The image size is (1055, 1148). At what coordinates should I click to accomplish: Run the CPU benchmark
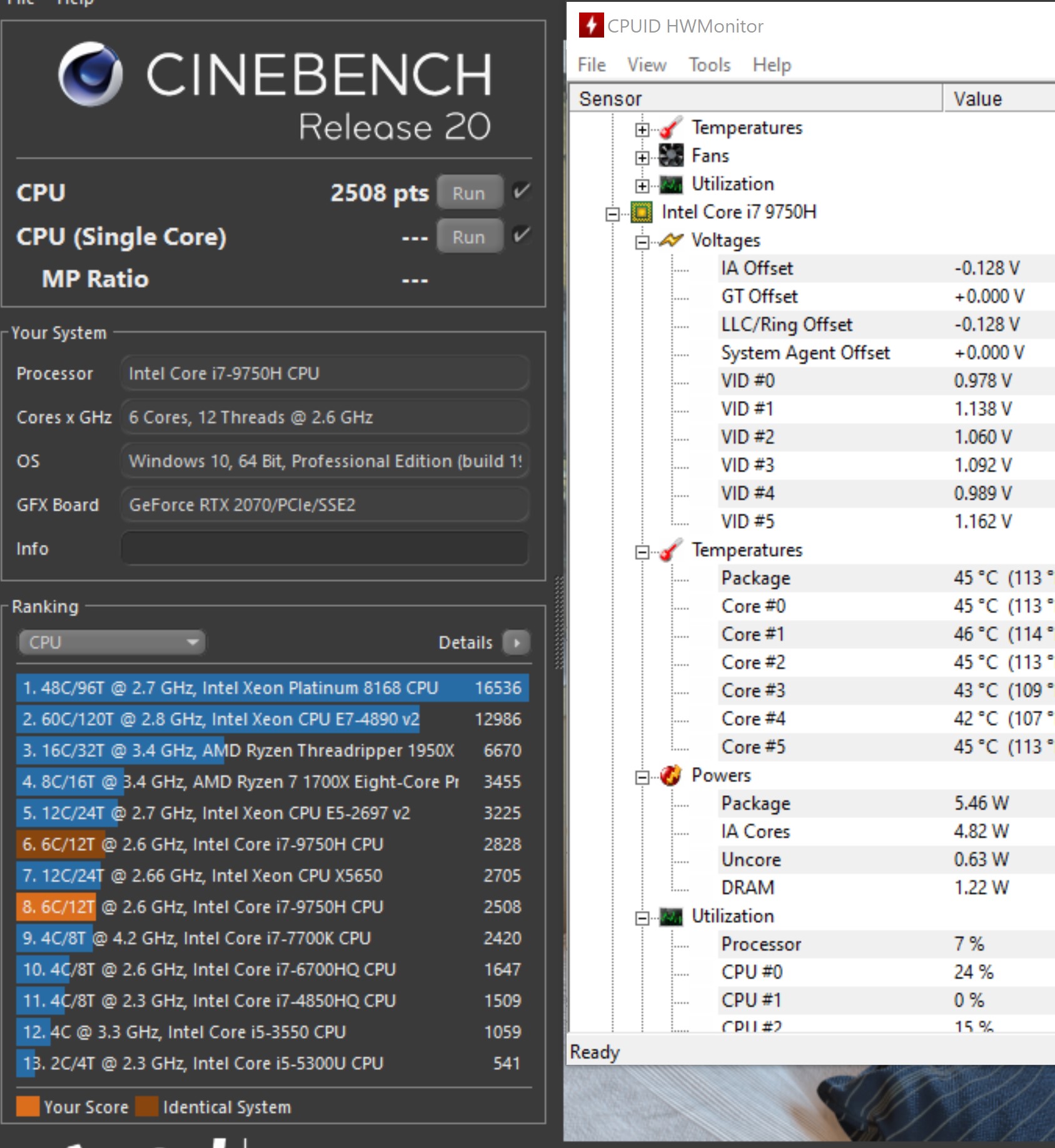[470, 193]
